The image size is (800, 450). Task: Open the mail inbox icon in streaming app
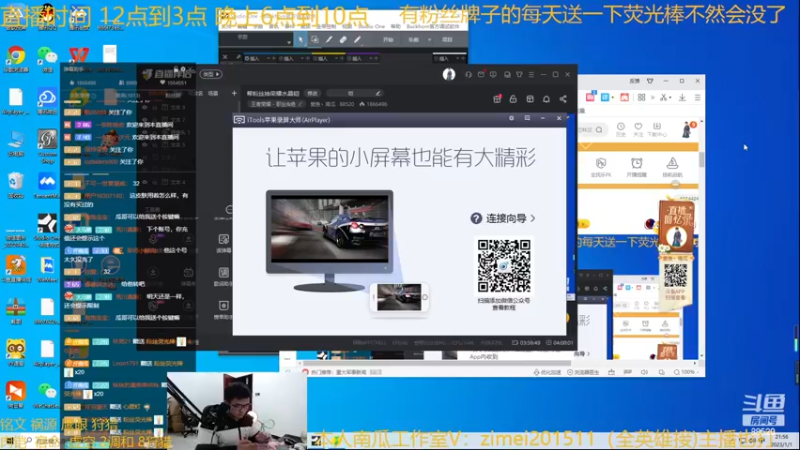[481, 74]
